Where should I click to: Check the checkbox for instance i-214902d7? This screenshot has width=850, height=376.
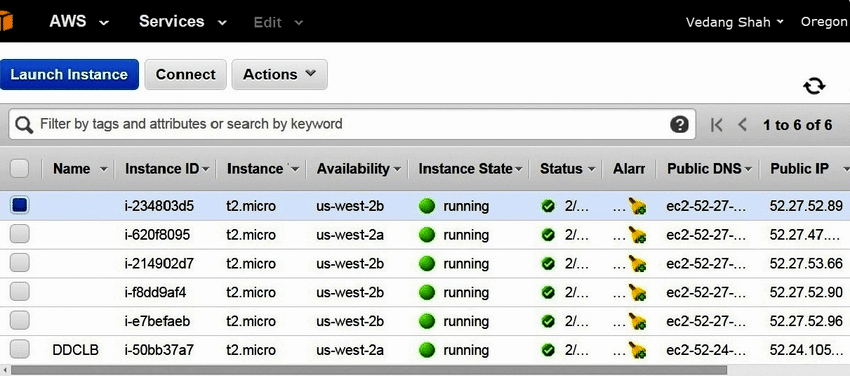pyautogui.click(x=20, y=263)
